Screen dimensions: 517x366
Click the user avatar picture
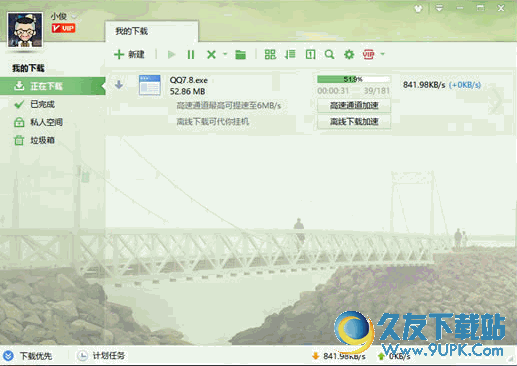25,29
